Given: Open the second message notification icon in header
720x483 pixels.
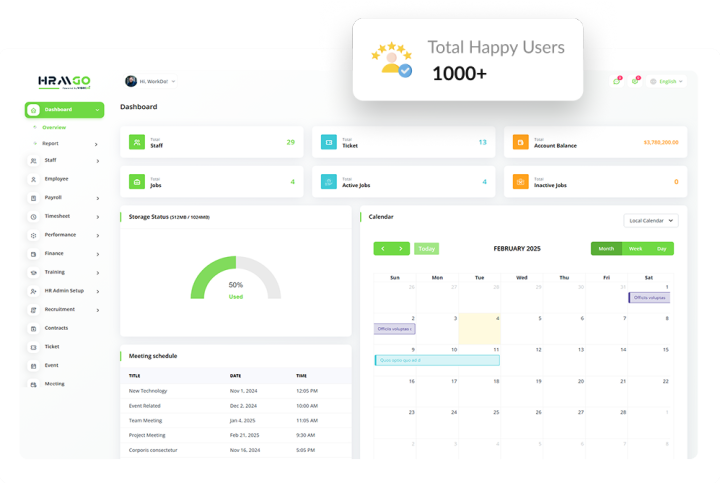Looking at the screenshot, I should 635,81.
